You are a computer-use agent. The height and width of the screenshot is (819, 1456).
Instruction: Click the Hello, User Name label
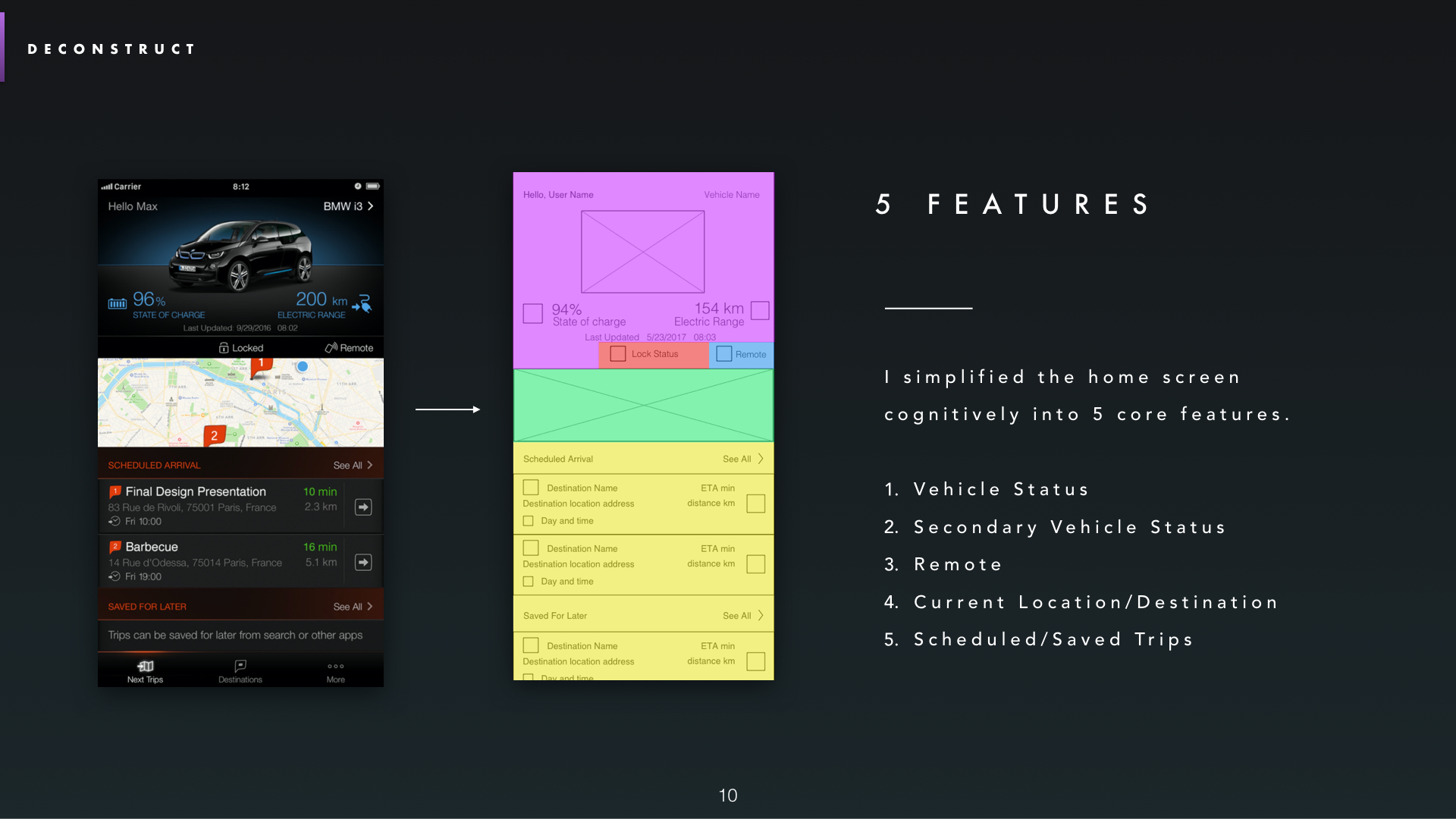point(558,195)
